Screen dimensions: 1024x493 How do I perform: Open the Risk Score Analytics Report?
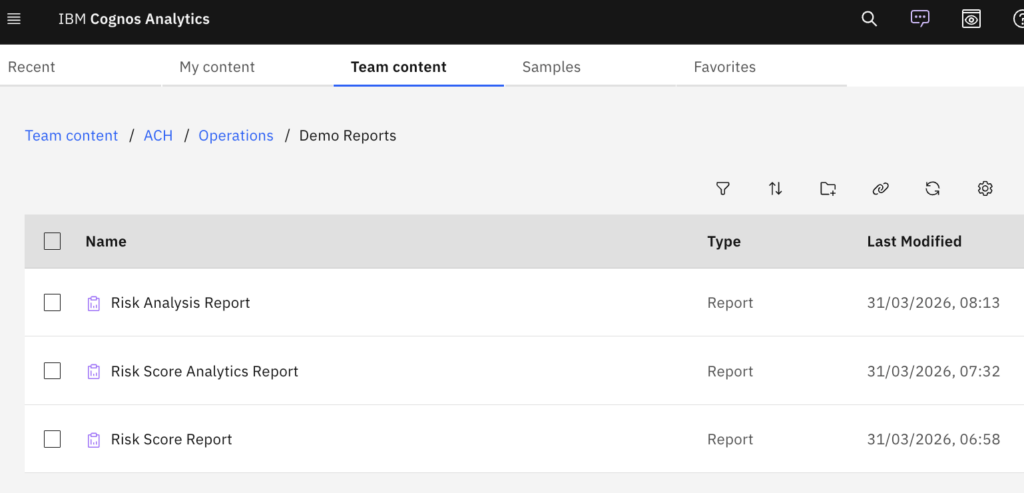[204, 371]
